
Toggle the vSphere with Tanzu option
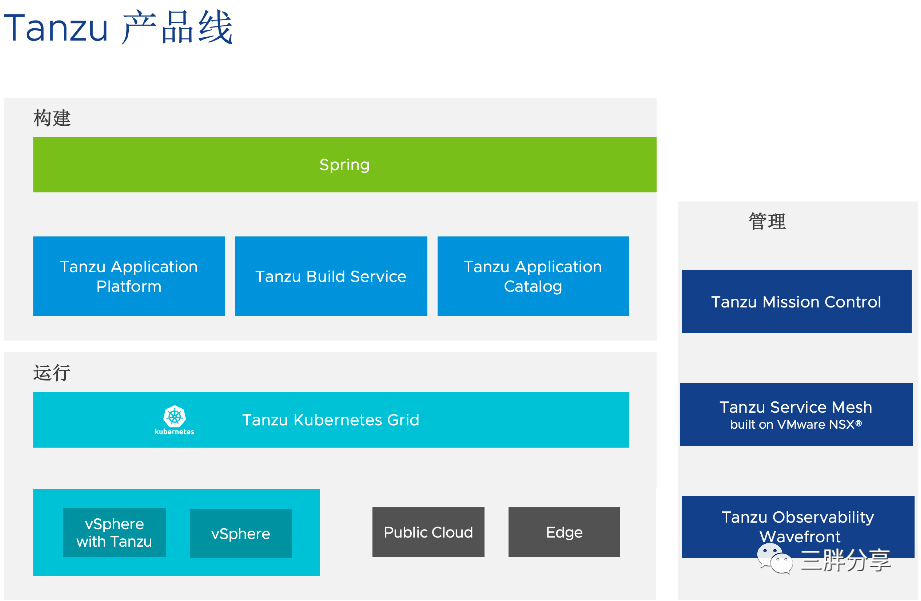[114, 531]
